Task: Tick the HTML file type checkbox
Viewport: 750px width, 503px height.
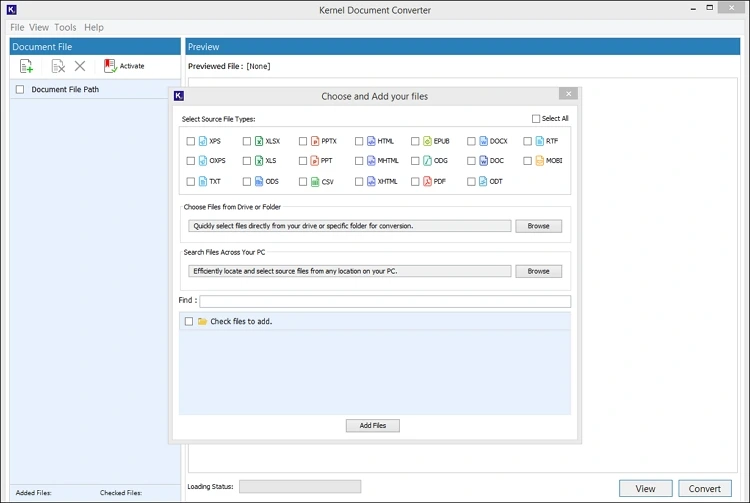Action: [359, 142]
